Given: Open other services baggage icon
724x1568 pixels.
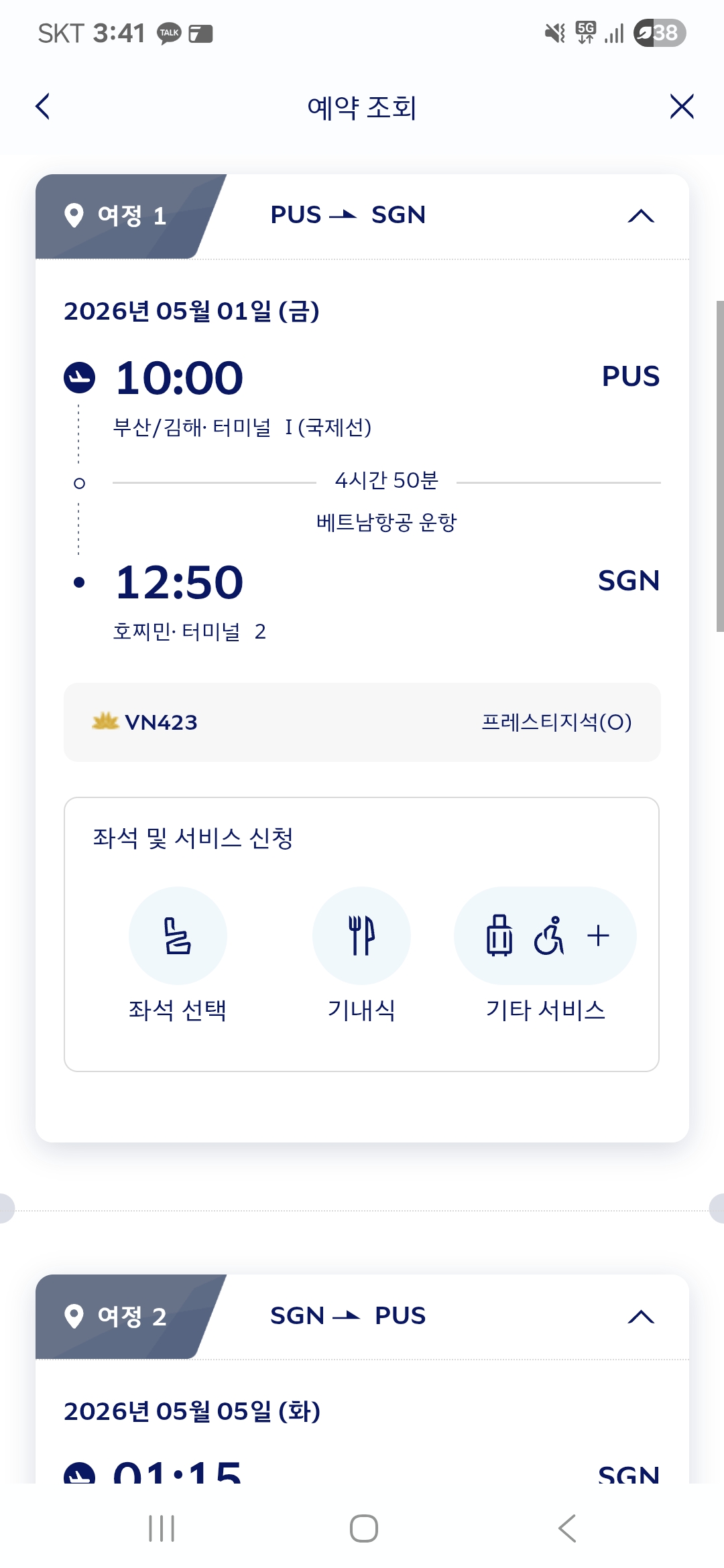Looking at the screenshot, I should 499,935.
